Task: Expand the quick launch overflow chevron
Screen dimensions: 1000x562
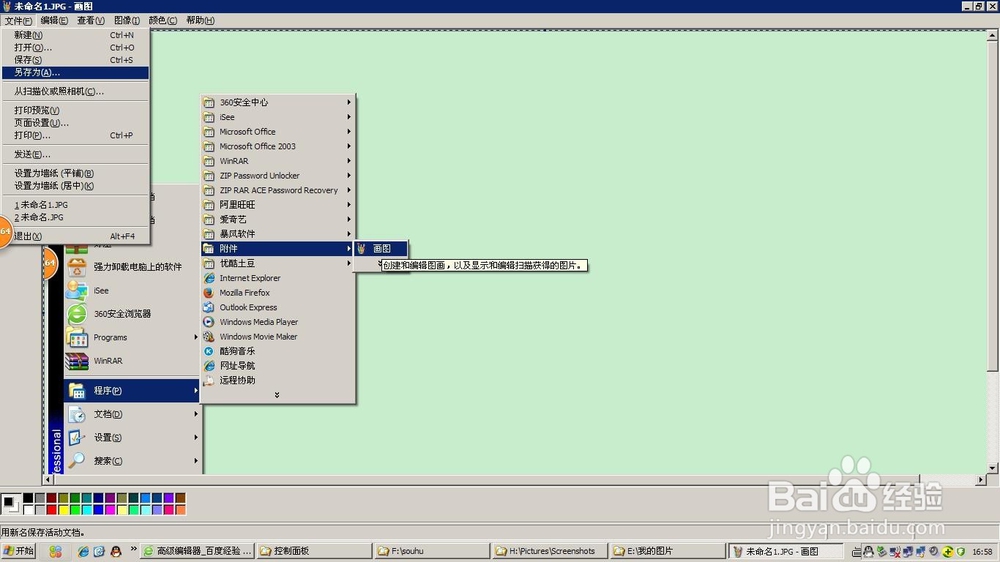Action: (x=133, y=548)
